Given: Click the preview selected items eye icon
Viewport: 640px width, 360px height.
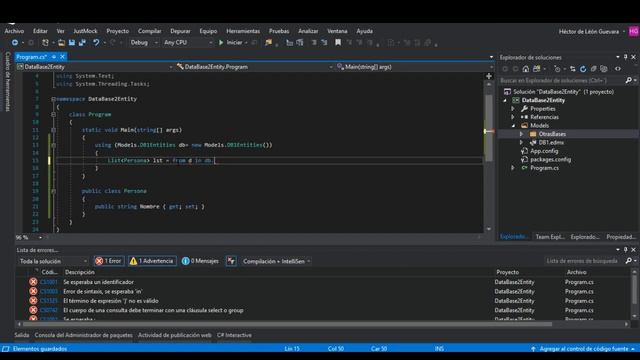Looking at the screenshot, I should (x=618, y=69).
